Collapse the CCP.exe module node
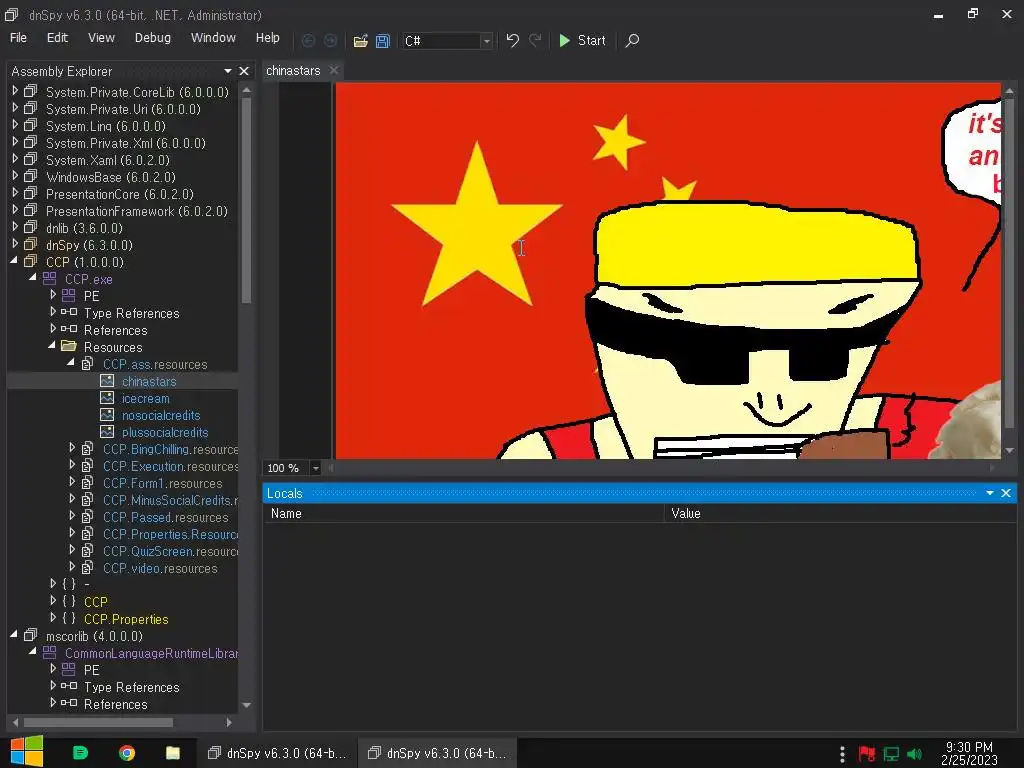Screen dimensions: 1024x768 point(33,278)
